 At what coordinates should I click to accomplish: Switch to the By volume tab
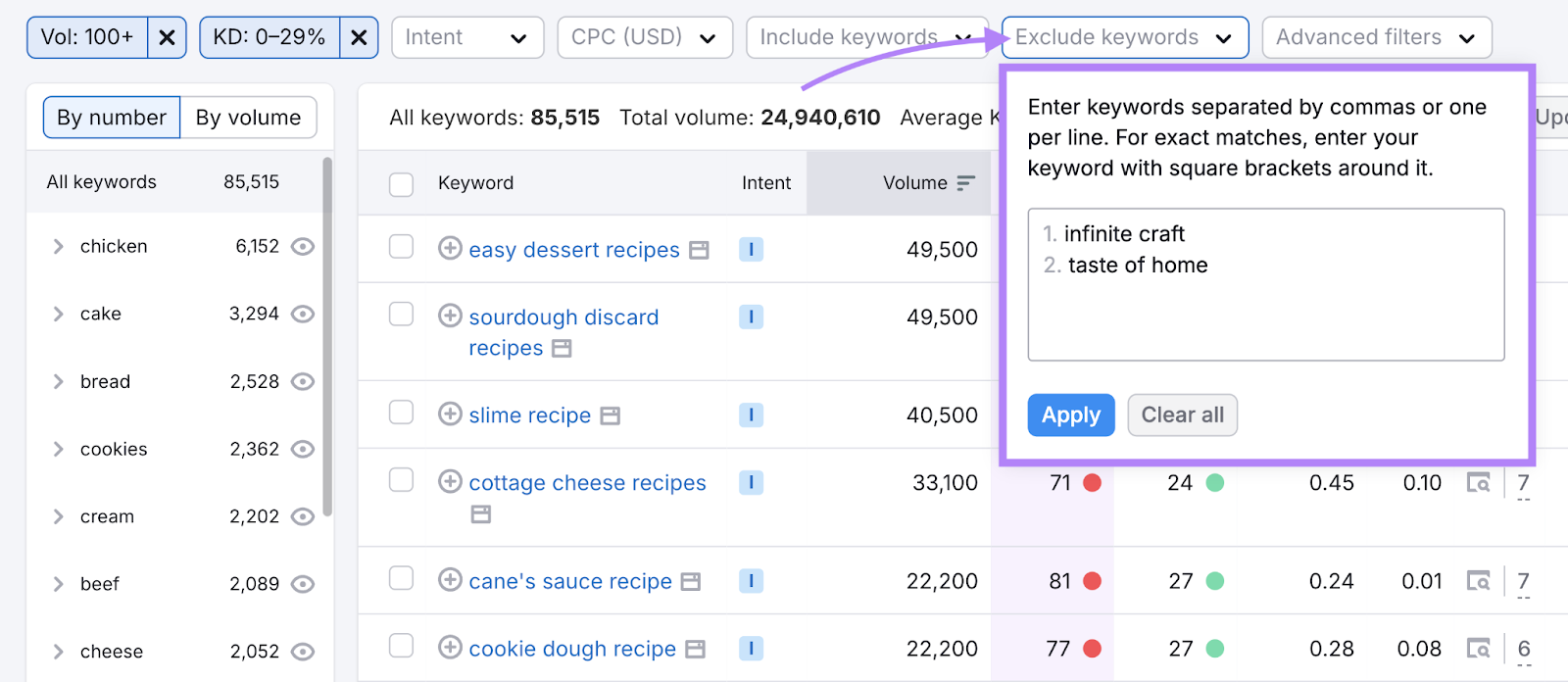point(248,118)
